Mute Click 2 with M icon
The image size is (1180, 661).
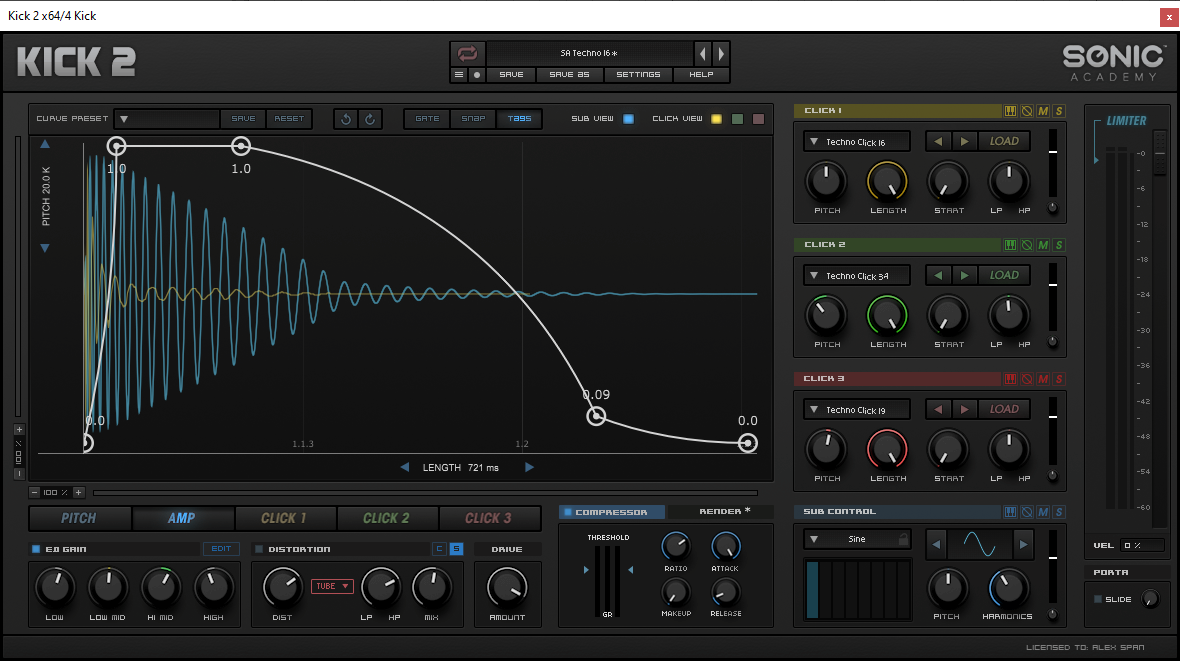[1043, 245]
